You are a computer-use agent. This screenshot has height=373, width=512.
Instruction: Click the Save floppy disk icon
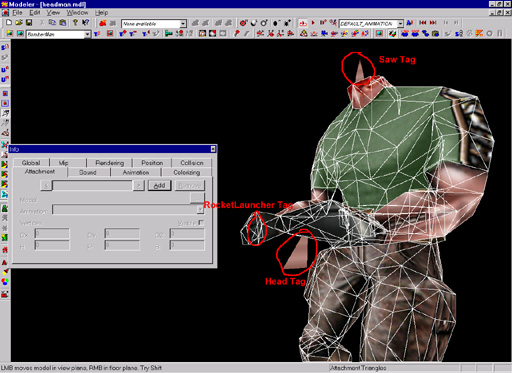(29, 23)
